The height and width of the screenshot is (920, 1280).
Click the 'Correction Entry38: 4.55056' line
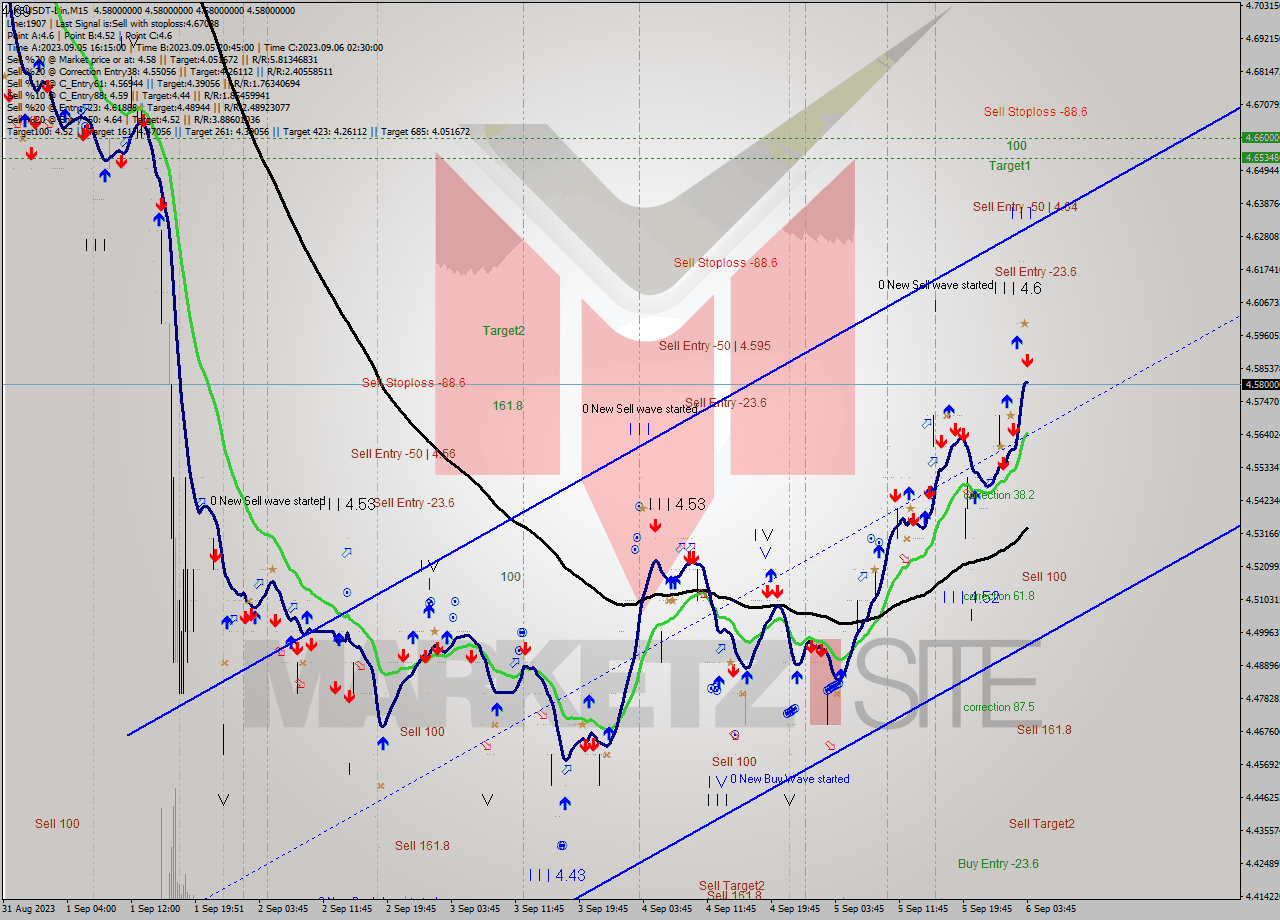click(x=170, y=72)
